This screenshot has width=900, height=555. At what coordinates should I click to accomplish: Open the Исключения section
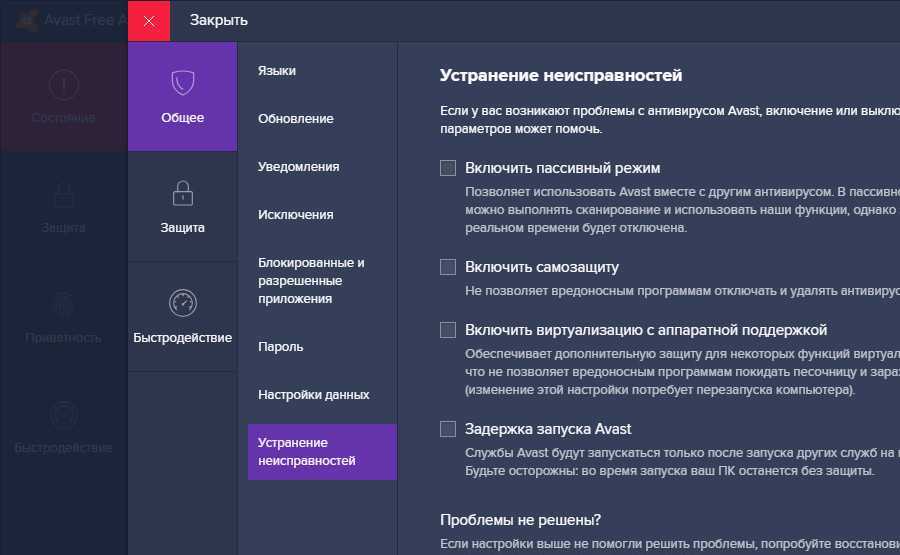295,215
